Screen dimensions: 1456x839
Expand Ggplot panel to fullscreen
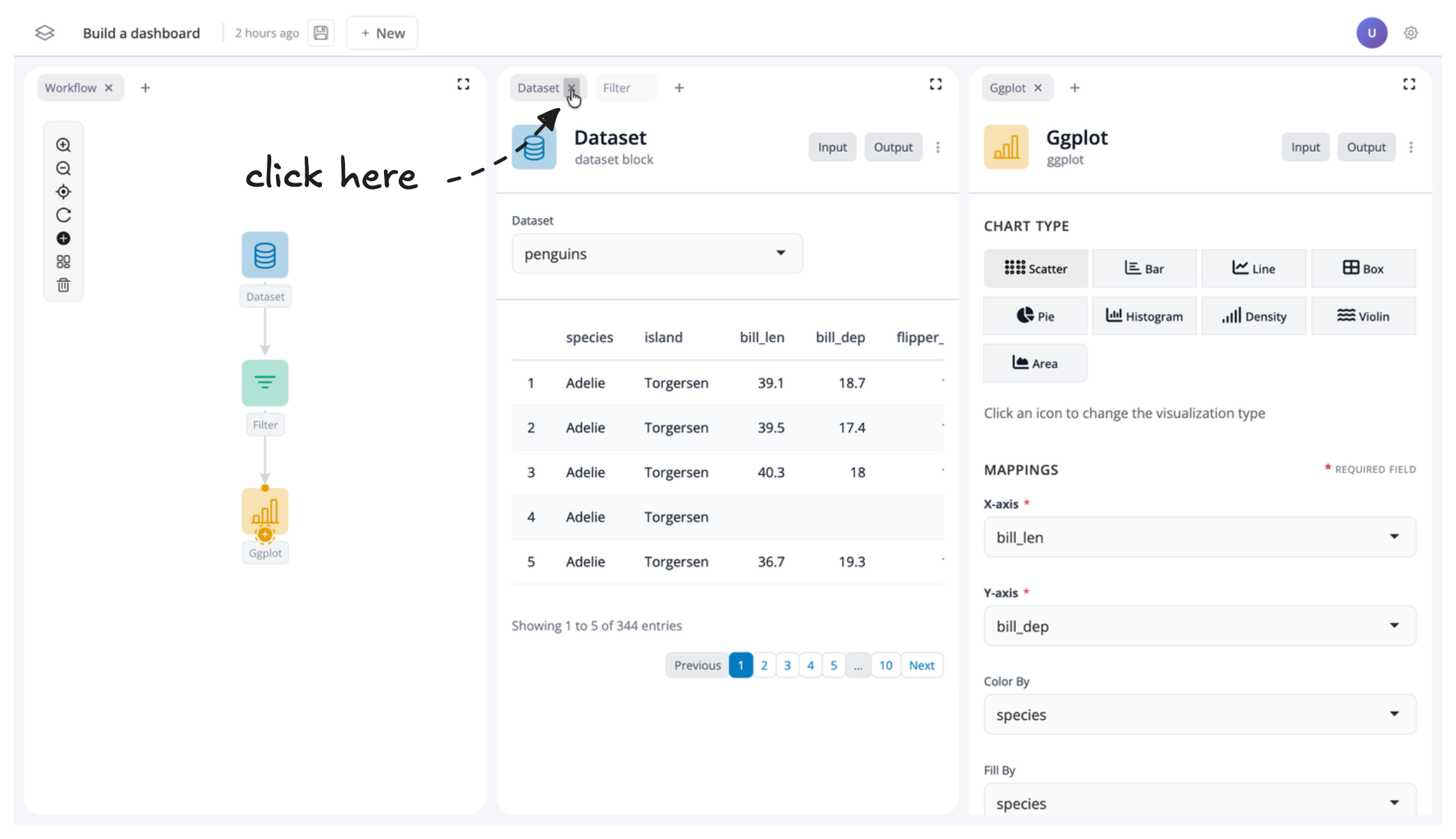pyautogui.click(x=1409, y=84)
